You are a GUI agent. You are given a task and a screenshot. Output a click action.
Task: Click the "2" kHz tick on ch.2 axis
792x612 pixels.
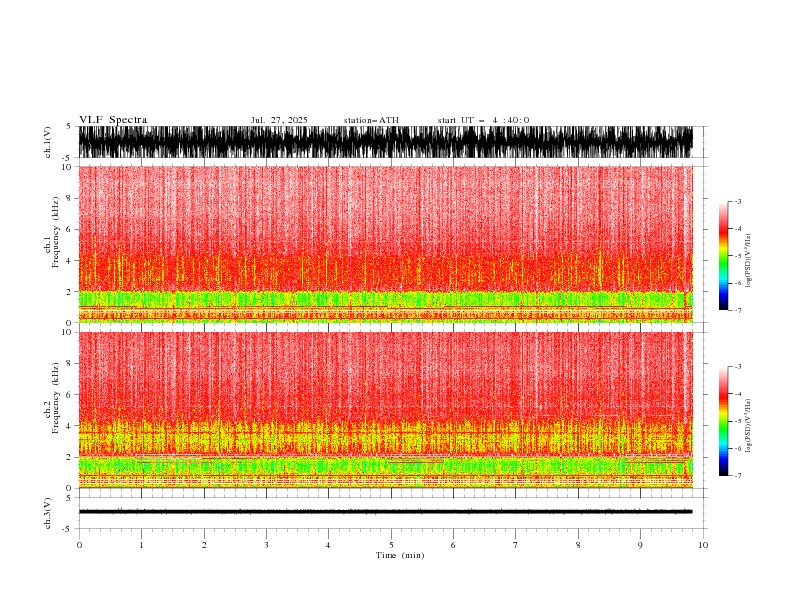click(x=69, y=457)
